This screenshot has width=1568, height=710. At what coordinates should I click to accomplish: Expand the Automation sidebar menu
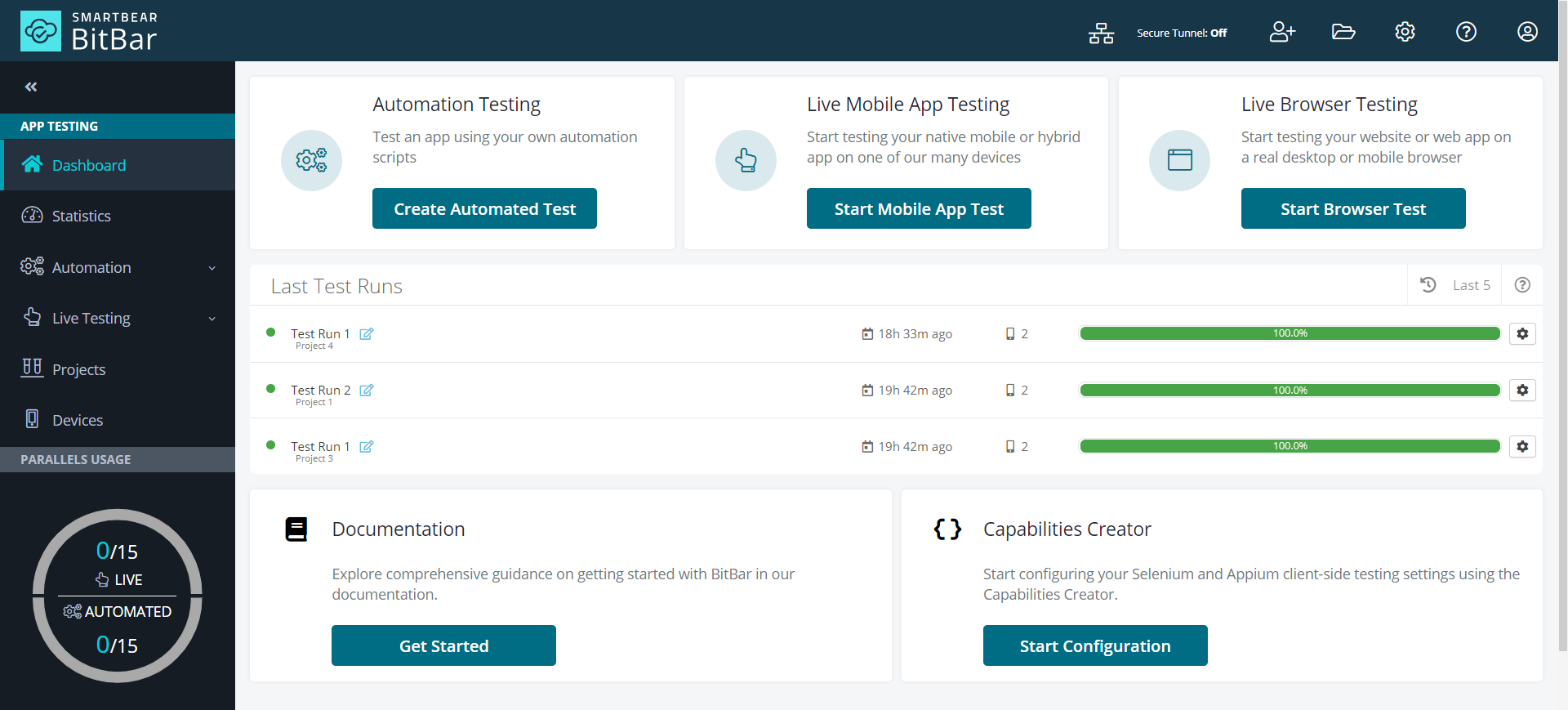click(118, 268)
